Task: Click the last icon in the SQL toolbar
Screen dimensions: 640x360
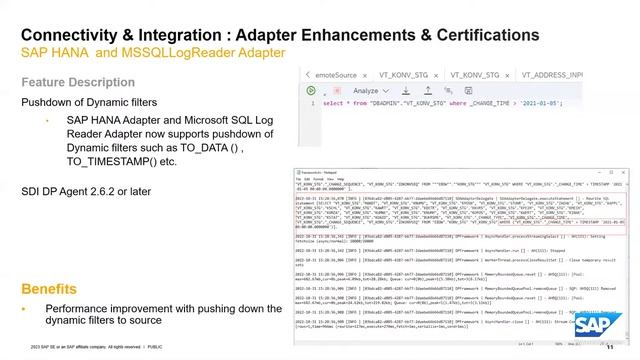Action: tap(469, 91)
